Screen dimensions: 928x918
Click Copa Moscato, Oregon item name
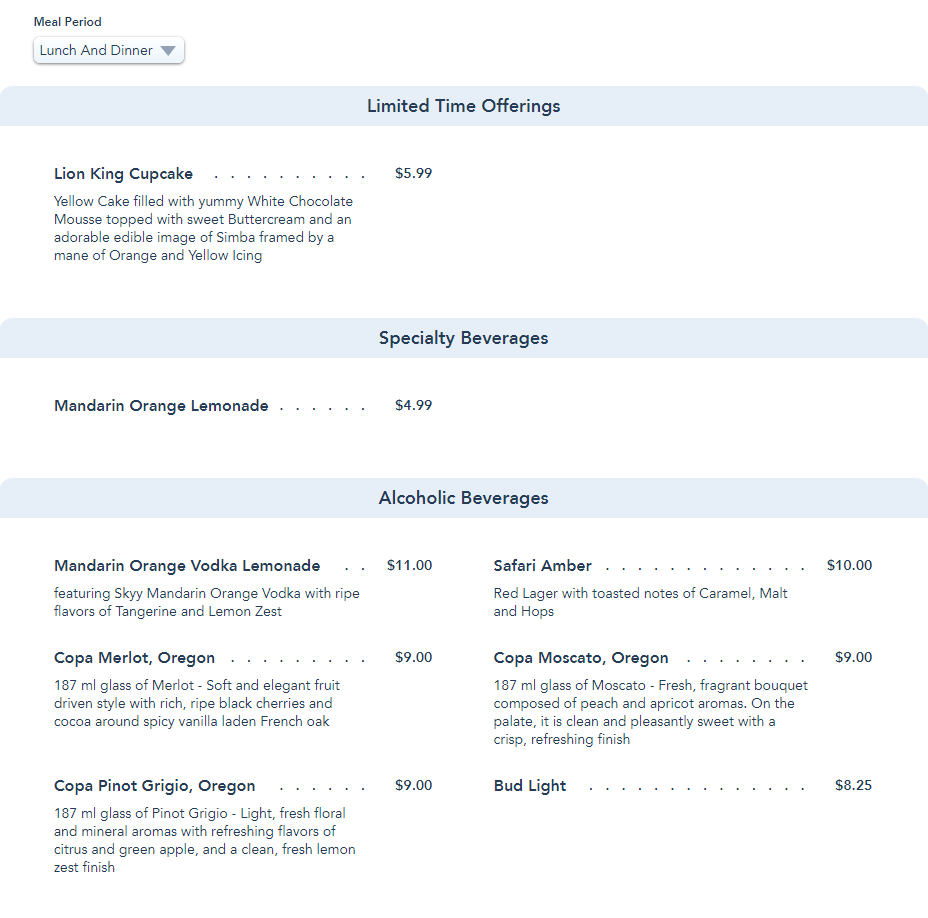pyautogui.click(x=581, y=658)
